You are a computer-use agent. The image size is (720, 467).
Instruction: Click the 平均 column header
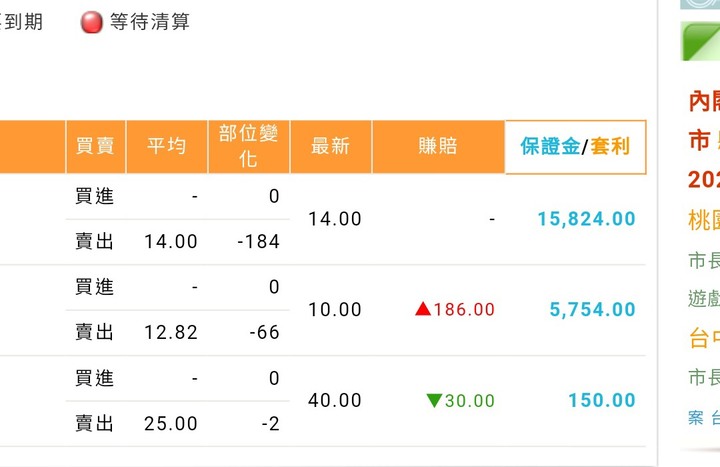coord(167,146)
